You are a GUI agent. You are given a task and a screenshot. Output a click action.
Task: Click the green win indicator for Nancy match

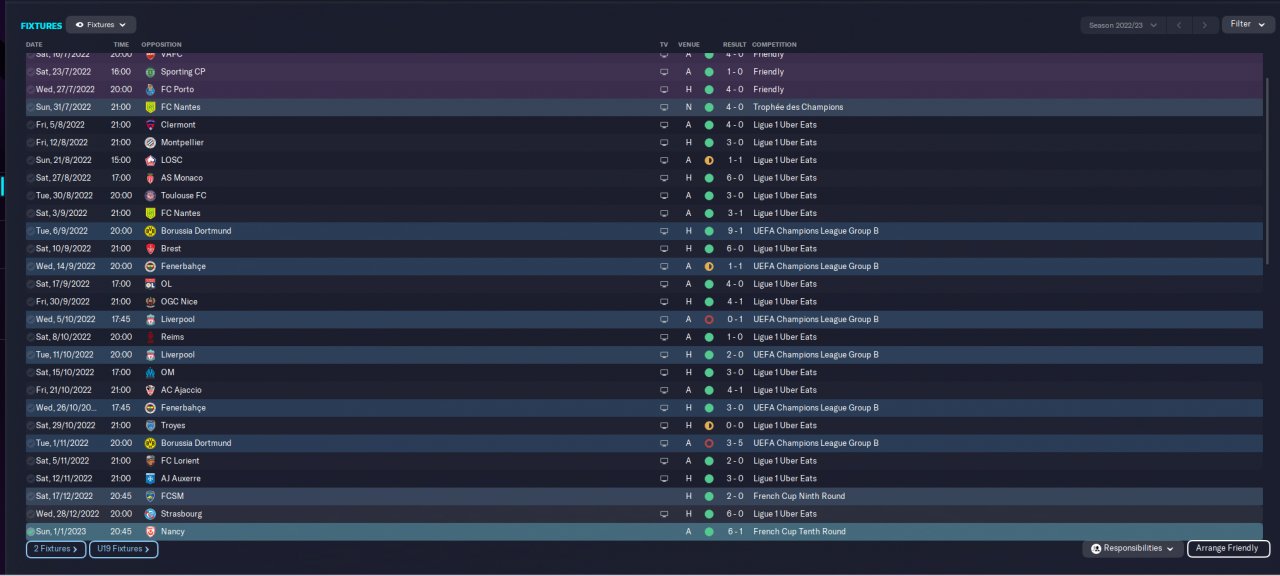(x=709, y=532)
